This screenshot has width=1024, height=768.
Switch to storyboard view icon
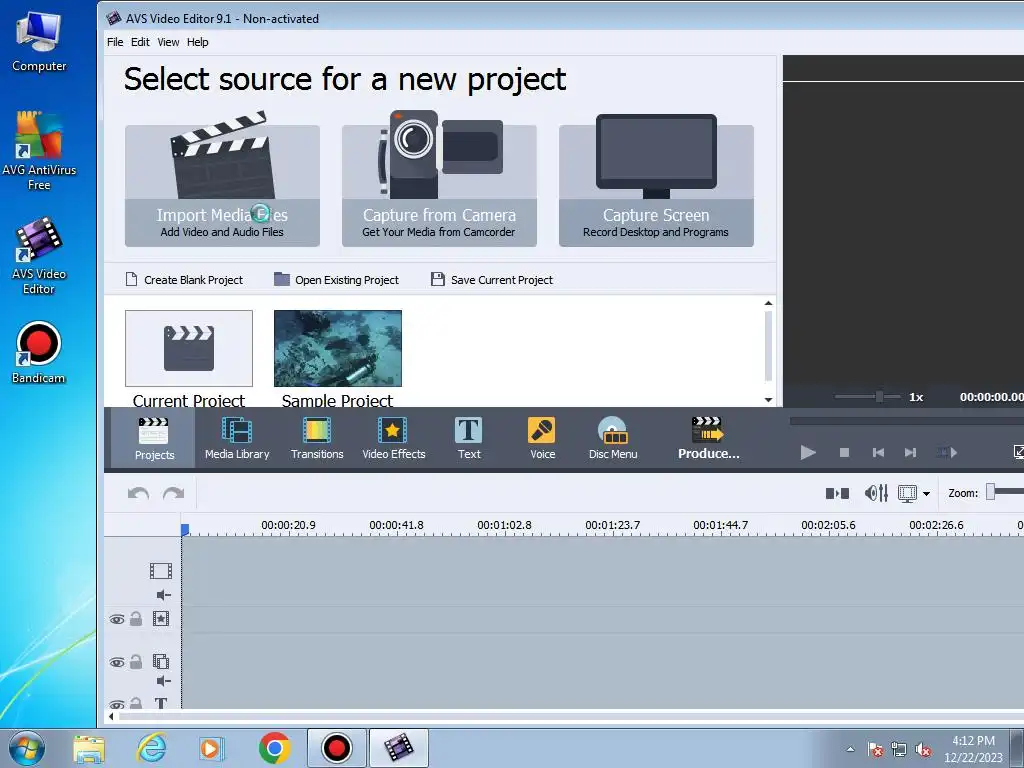tap(837, 493)
